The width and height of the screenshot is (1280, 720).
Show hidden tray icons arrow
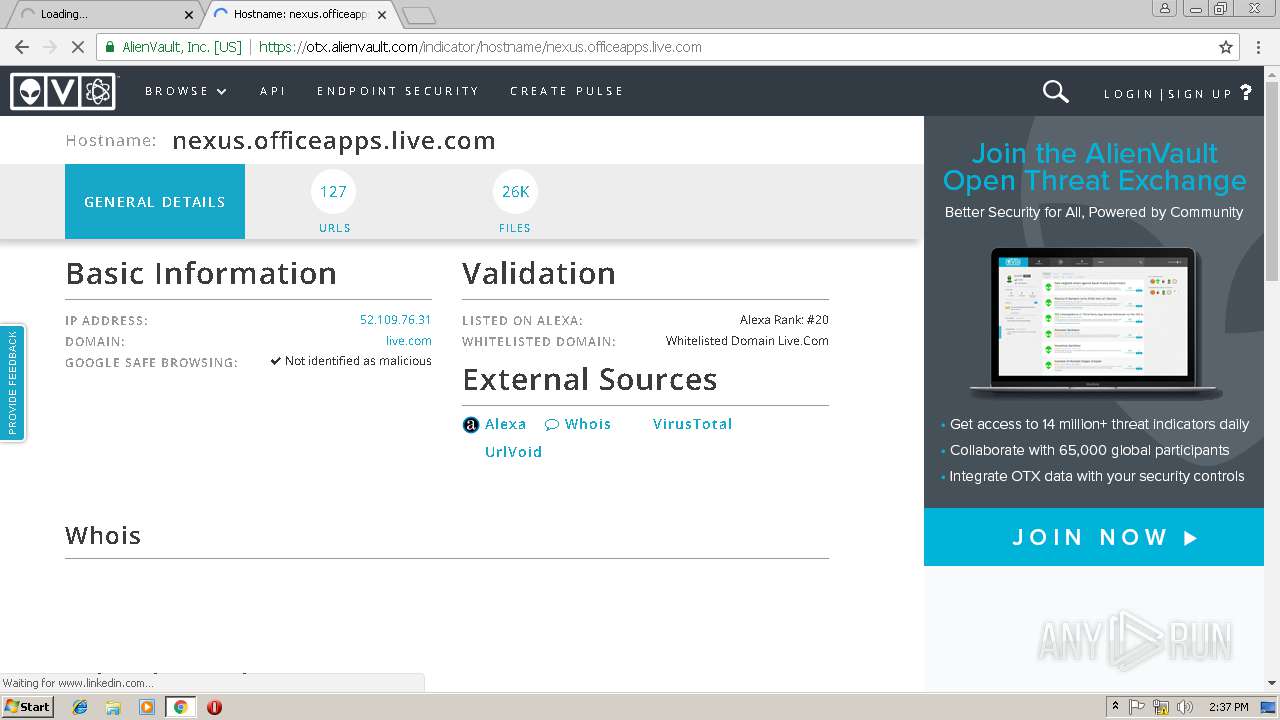[1115, 707]
